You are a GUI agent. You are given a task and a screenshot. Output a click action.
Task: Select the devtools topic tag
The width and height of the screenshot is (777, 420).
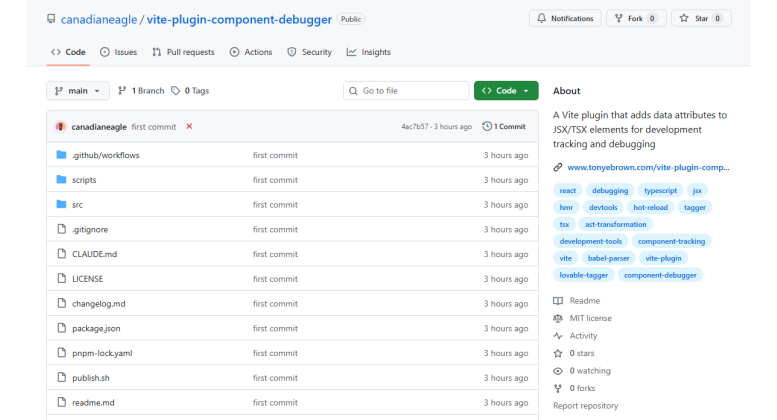pos(603,208)
